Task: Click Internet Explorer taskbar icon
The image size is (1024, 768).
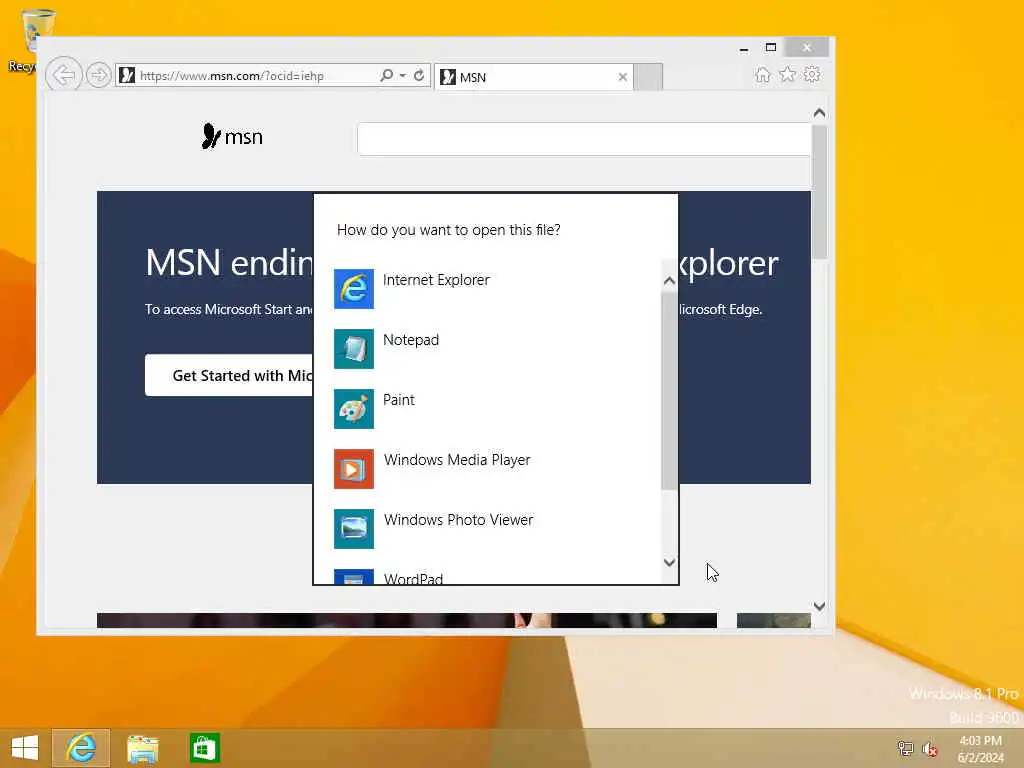Action: (x=81, y=748)
